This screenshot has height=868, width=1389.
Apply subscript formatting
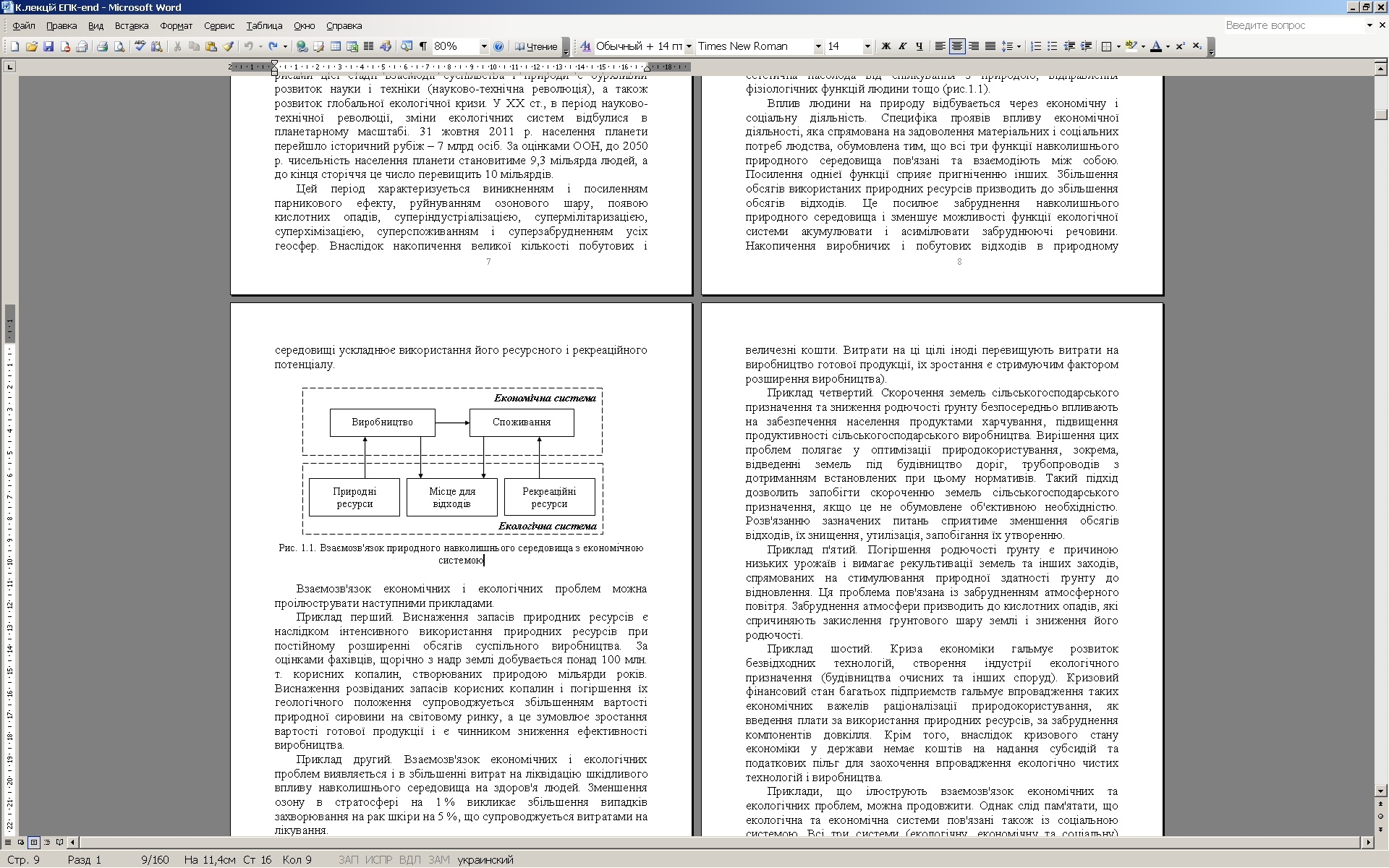point(1197,46)
